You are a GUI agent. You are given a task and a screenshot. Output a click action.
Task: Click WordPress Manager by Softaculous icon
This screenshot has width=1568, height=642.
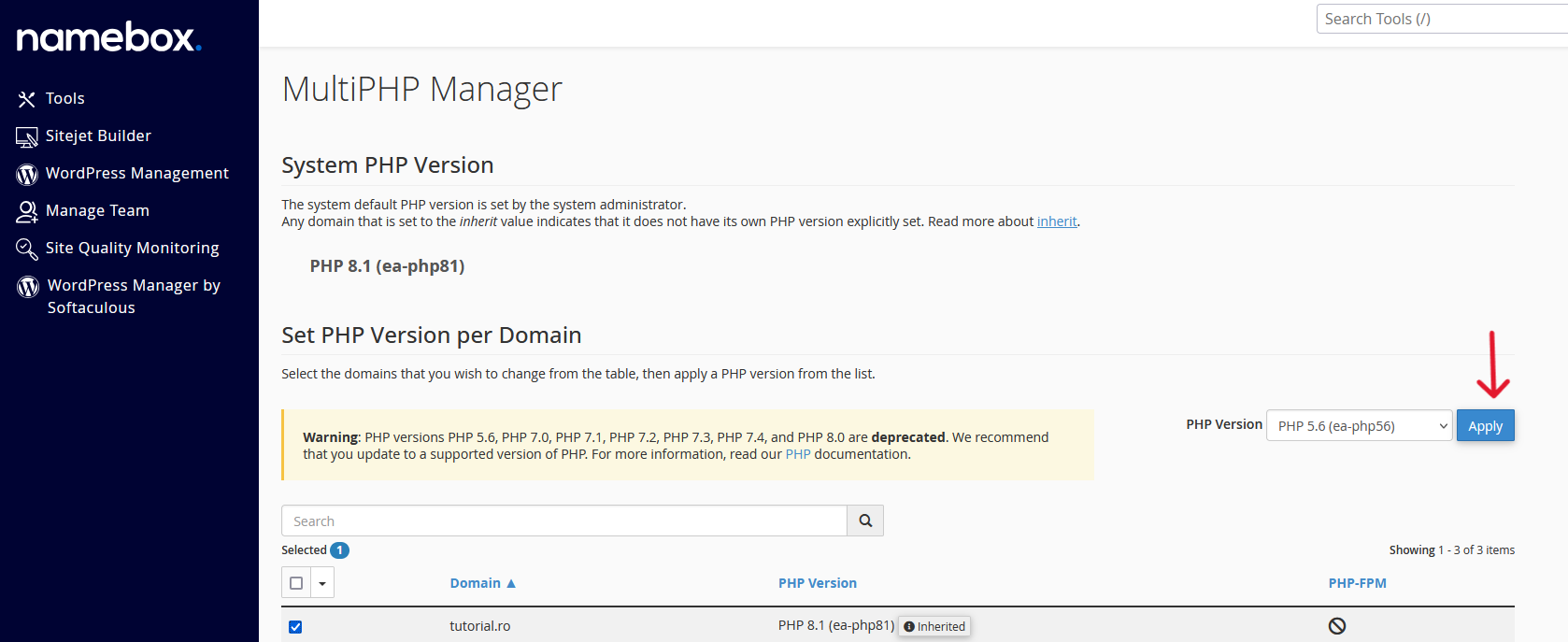(28, 287)
